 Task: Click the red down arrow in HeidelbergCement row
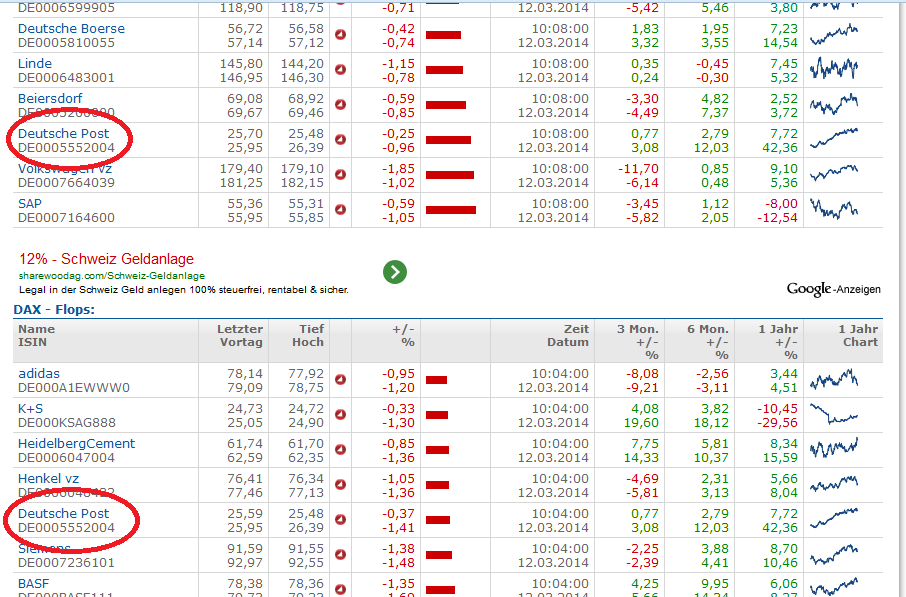coord(340,450)
